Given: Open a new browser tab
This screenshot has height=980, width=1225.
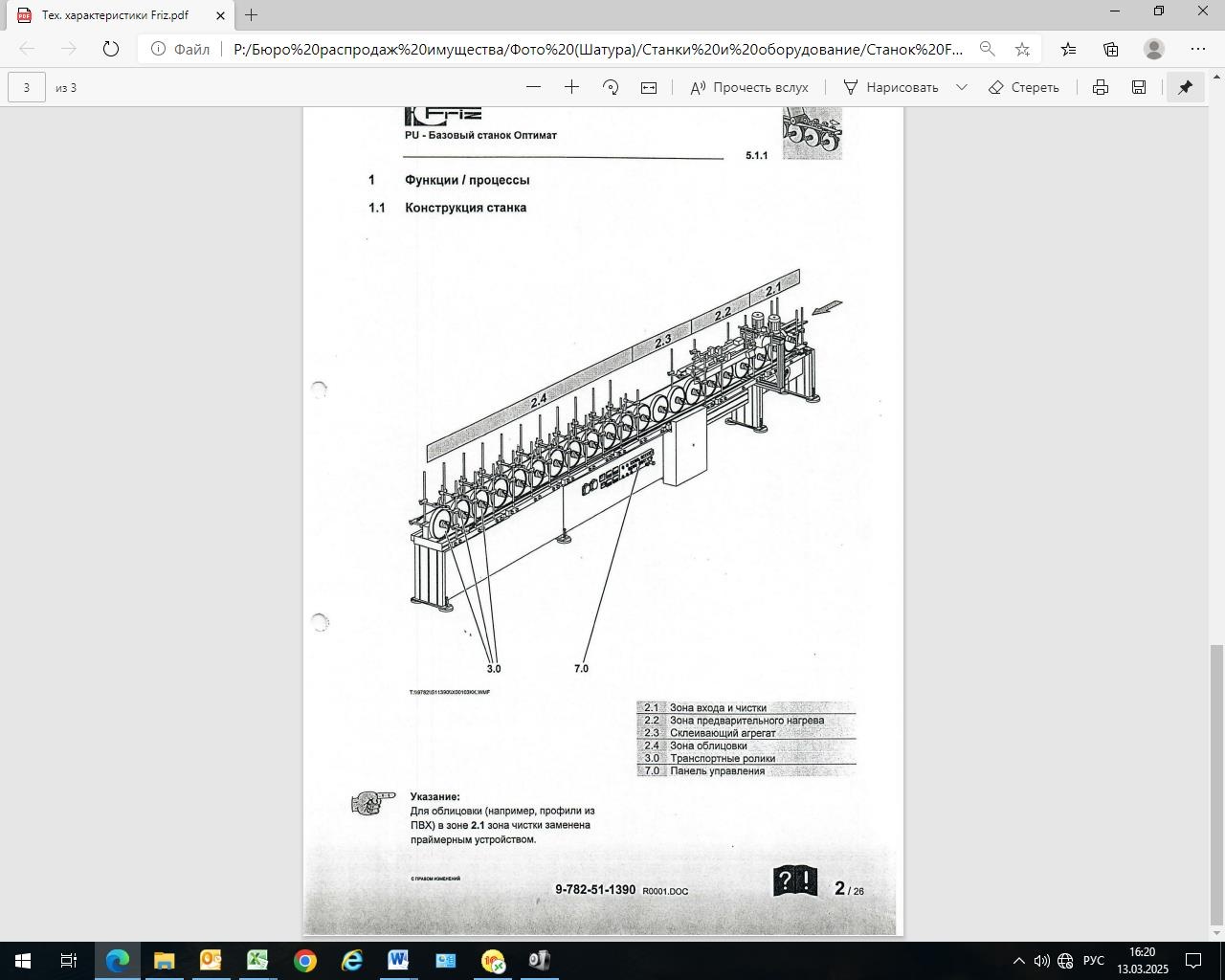Looking at the screenshot, I should (x=251, y=15).
